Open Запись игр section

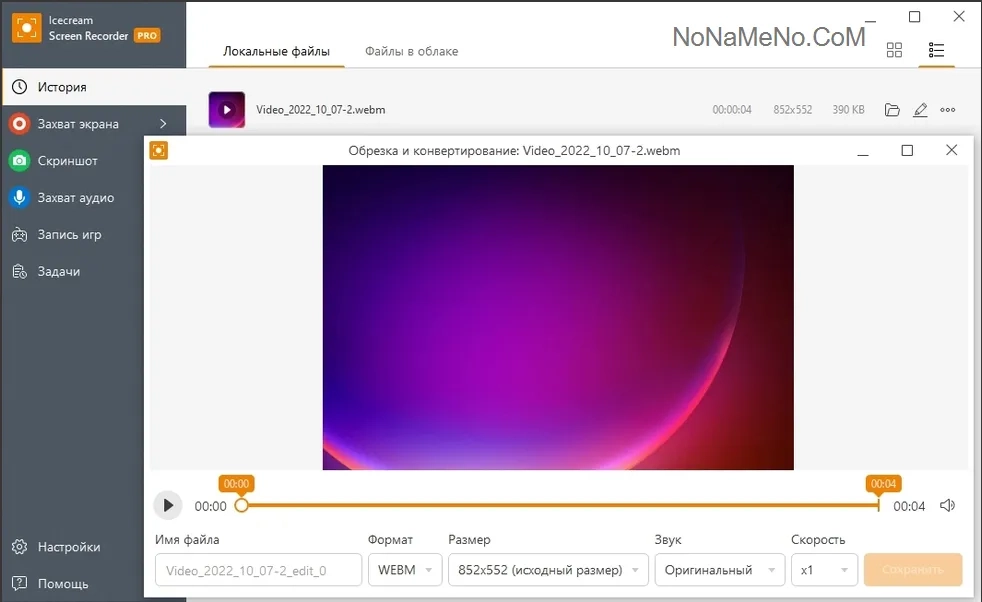[69, 235]
